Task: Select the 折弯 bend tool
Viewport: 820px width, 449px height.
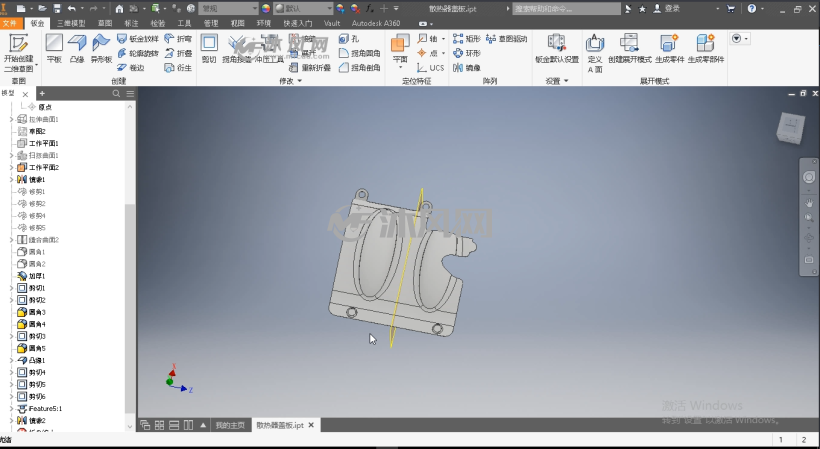Action: click(178, 39)
